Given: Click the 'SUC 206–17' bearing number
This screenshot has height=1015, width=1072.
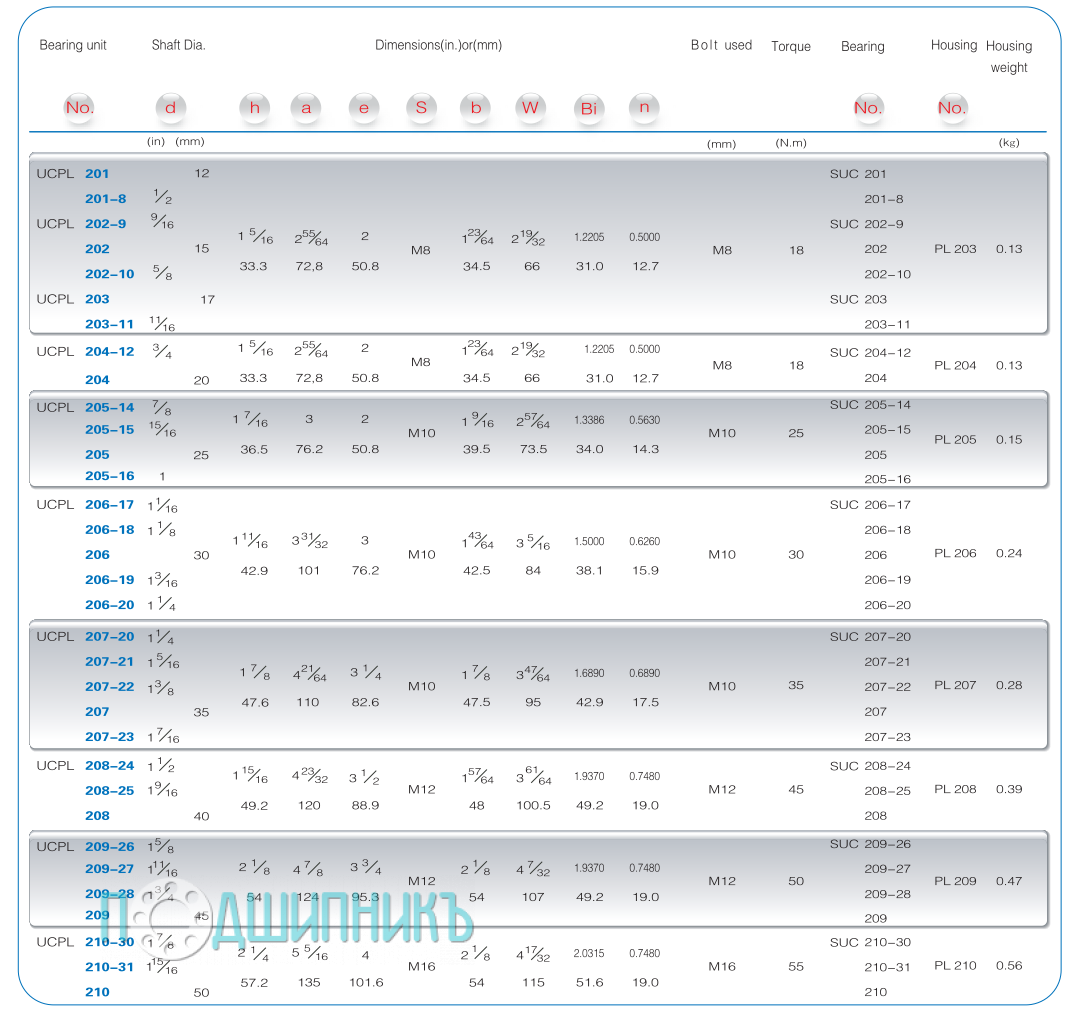Looking at the screenshot, I should 870,505.
